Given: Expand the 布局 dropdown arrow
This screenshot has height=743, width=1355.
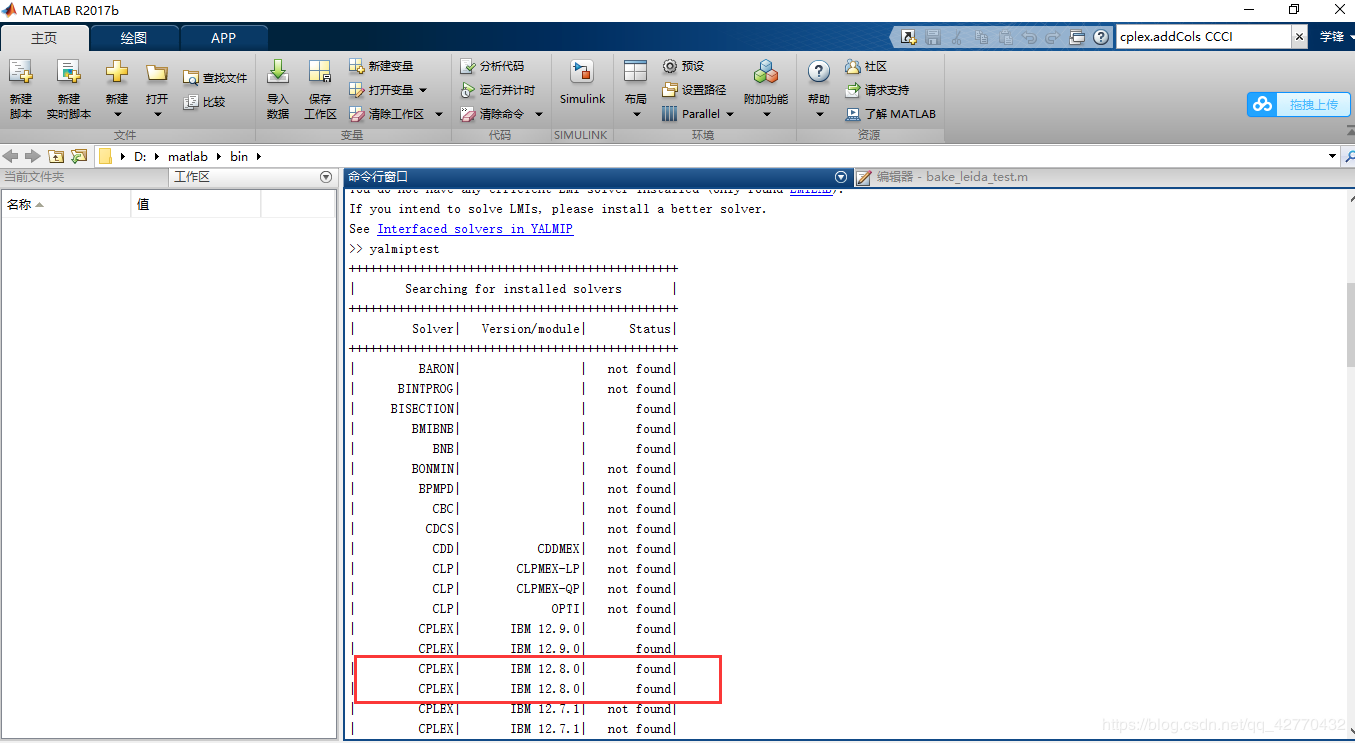Looking at the screenshot, I should (x=636, y=114).
